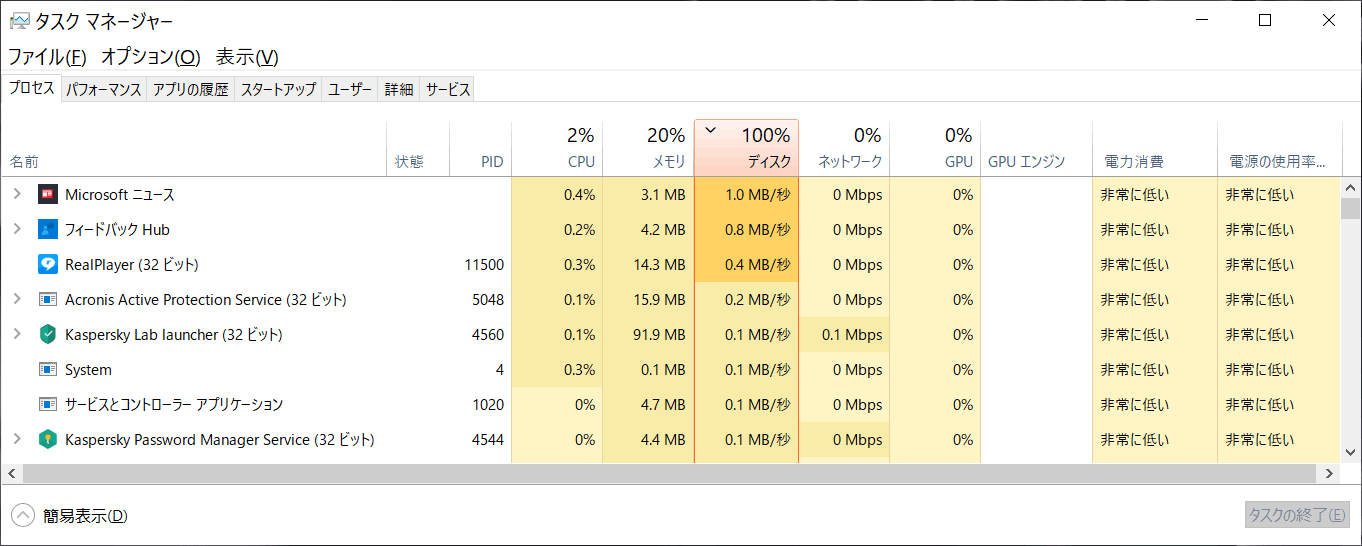This screenshot has width=1362, height=546.
Task: Expand the Microsoft ニュース process group
Action: (x=17, y=194)
